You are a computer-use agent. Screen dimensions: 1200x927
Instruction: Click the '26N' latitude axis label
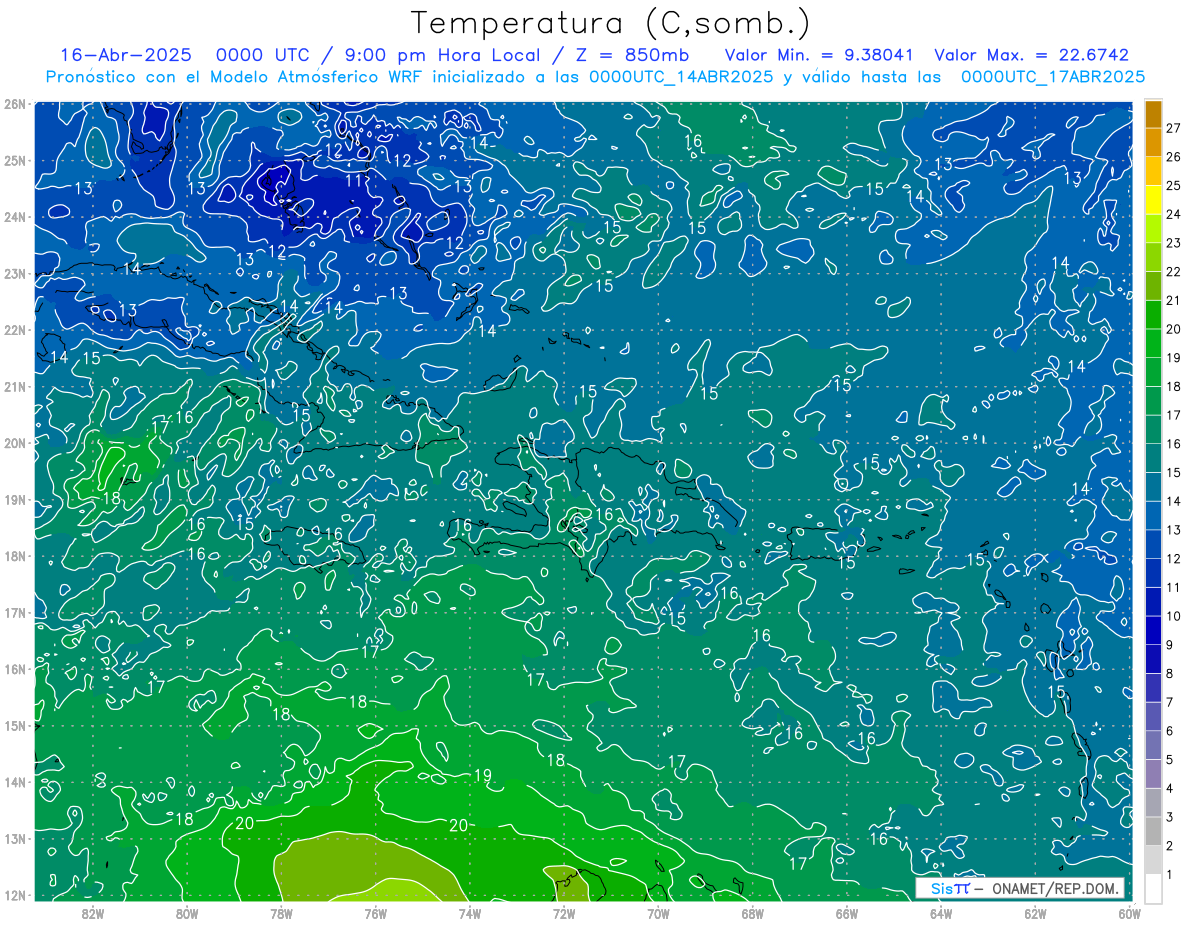[x=14, y=104]
